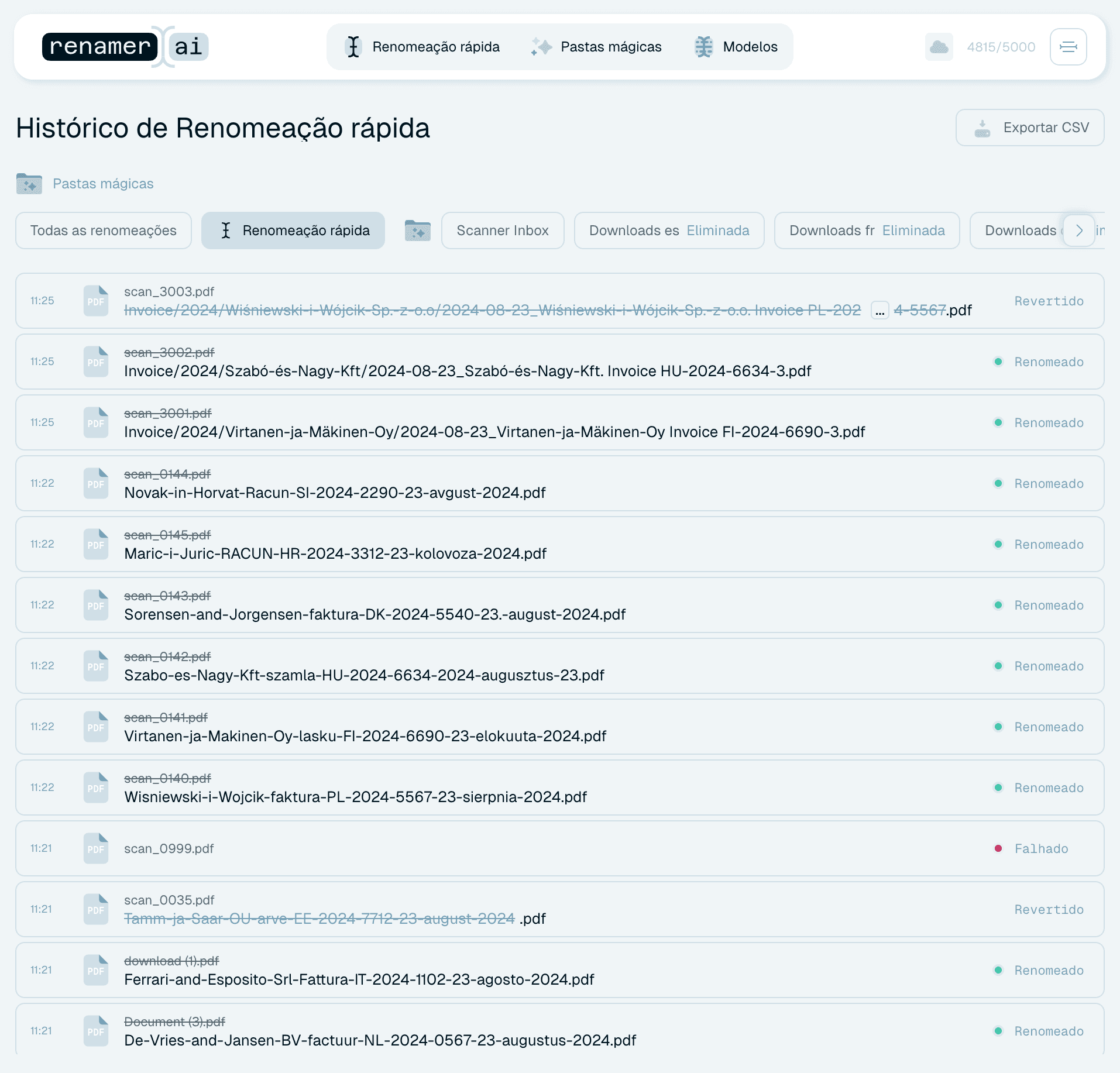Click the PDF icon of scan_3003.pdf
This screenshot has width=1120, height=1073.
96,301
